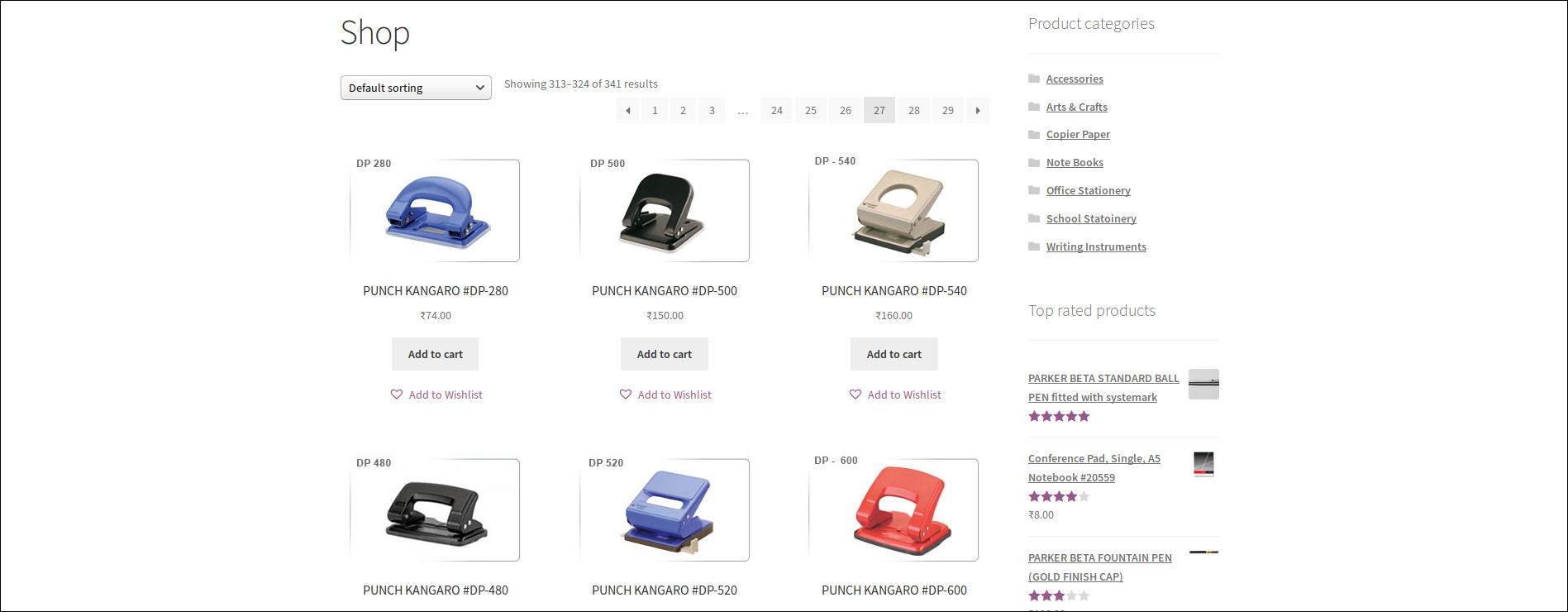The height and width of the screenshot is (612, 1568).
Task: Open PUNCH KANGARO #DP-280 product title
Action: 436,291
